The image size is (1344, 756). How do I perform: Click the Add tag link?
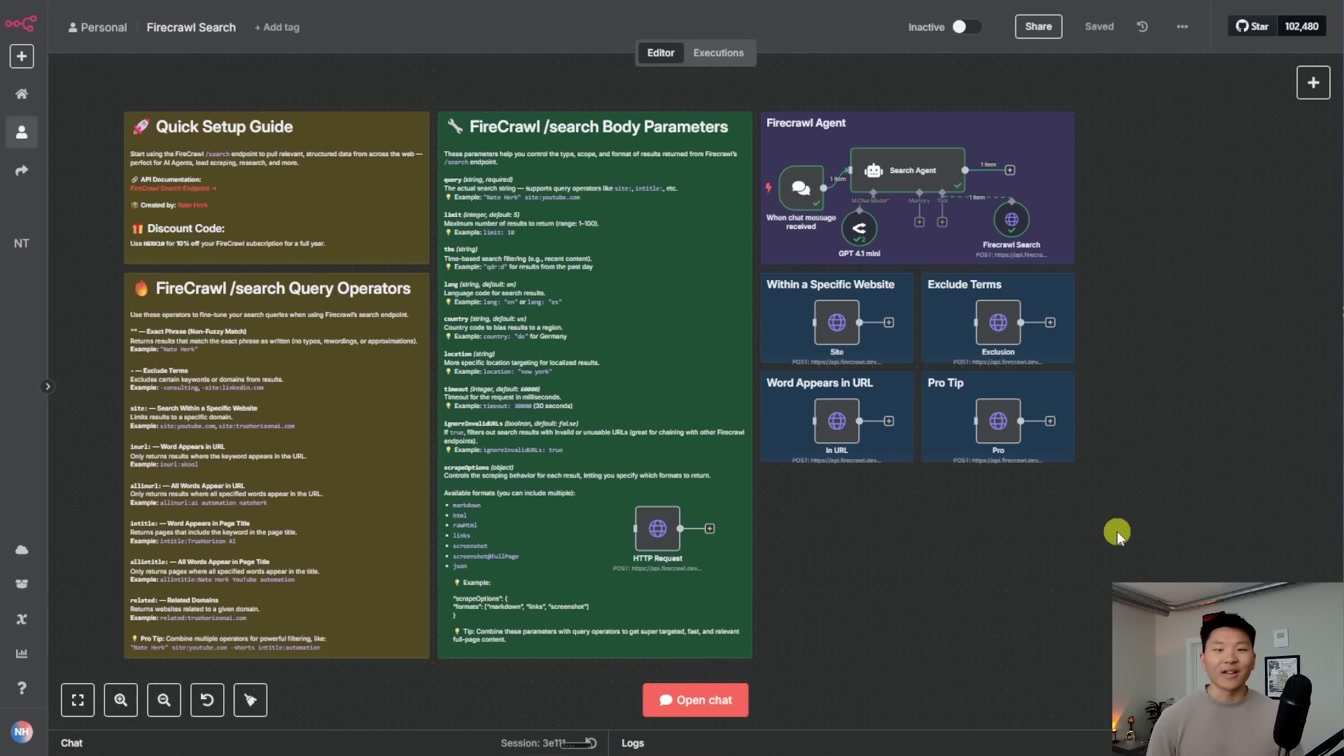[277, 27]
